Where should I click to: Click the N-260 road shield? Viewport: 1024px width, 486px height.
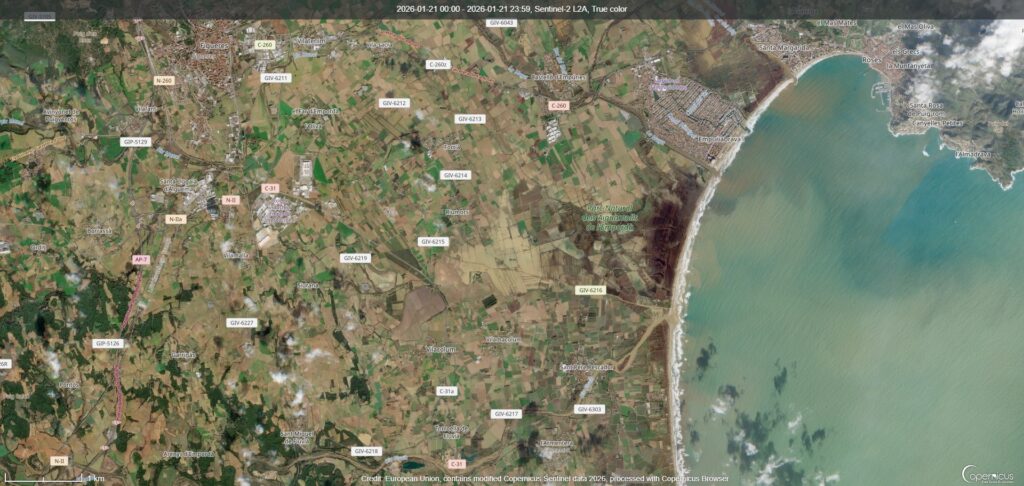(164, 81)
